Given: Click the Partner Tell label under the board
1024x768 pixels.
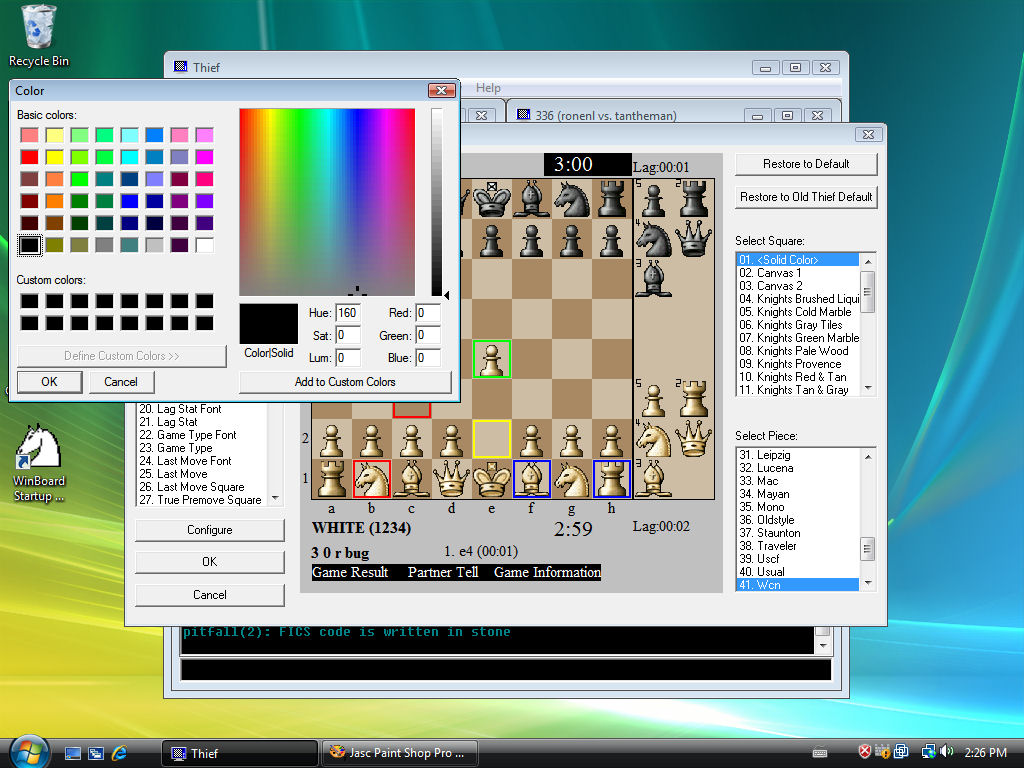Looking at the screenshot, I should pos(443,572).
